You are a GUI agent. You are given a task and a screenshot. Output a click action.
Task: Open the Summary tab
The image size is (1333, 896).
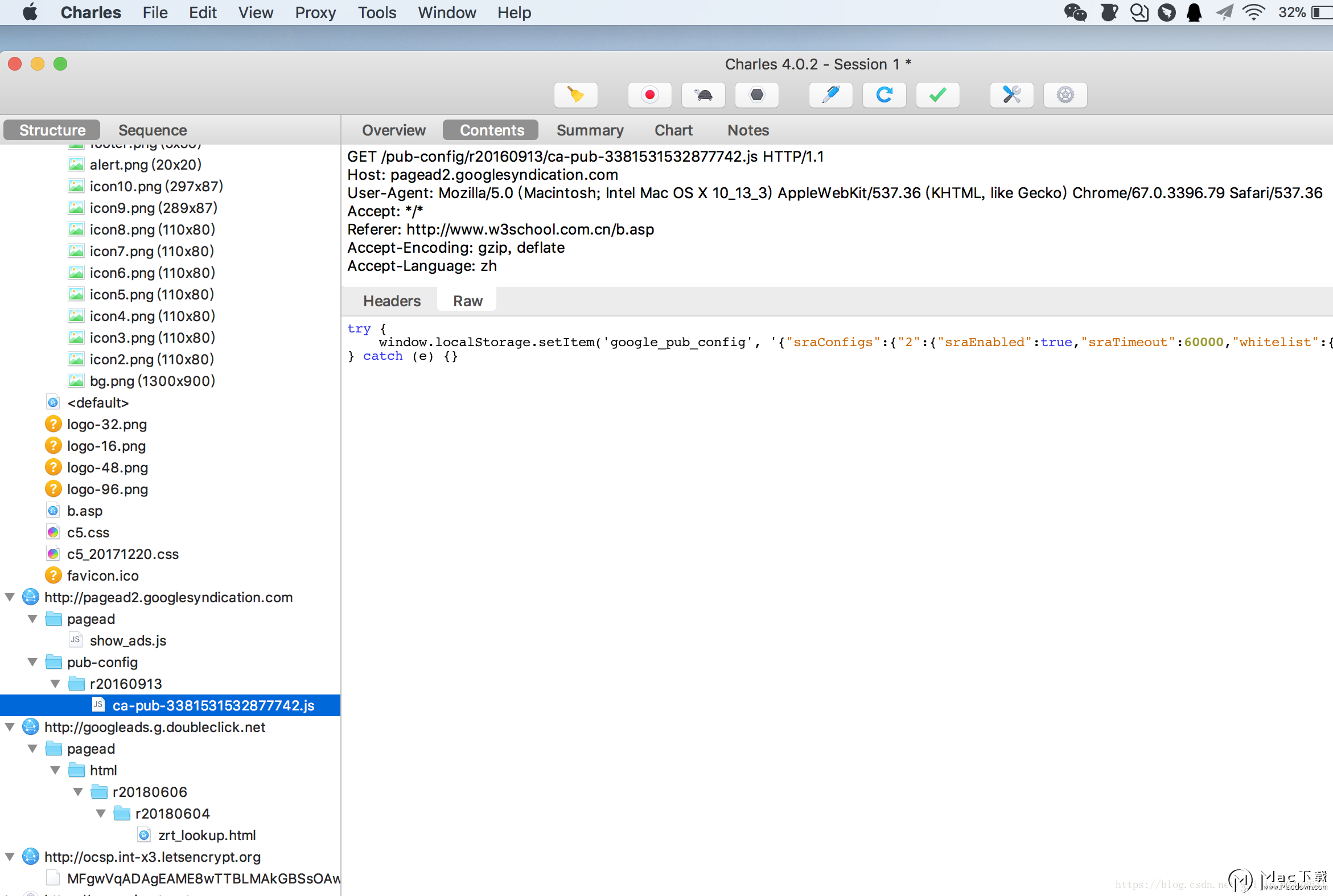590,130
